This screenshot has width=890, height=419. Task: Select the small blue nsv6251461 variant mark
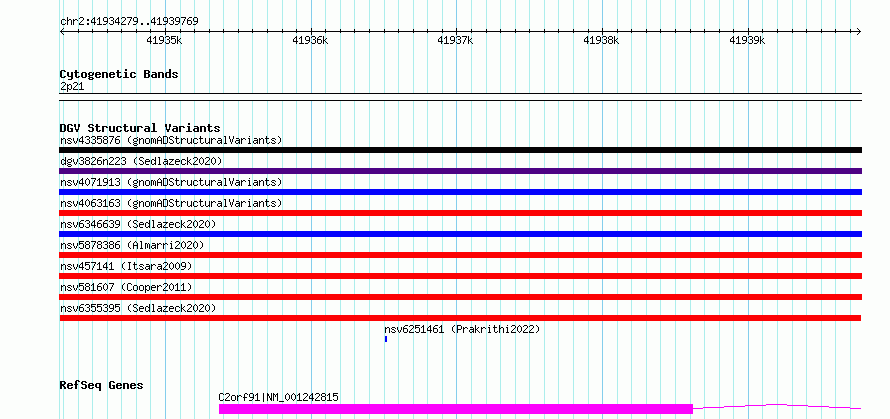coord(386,339)
